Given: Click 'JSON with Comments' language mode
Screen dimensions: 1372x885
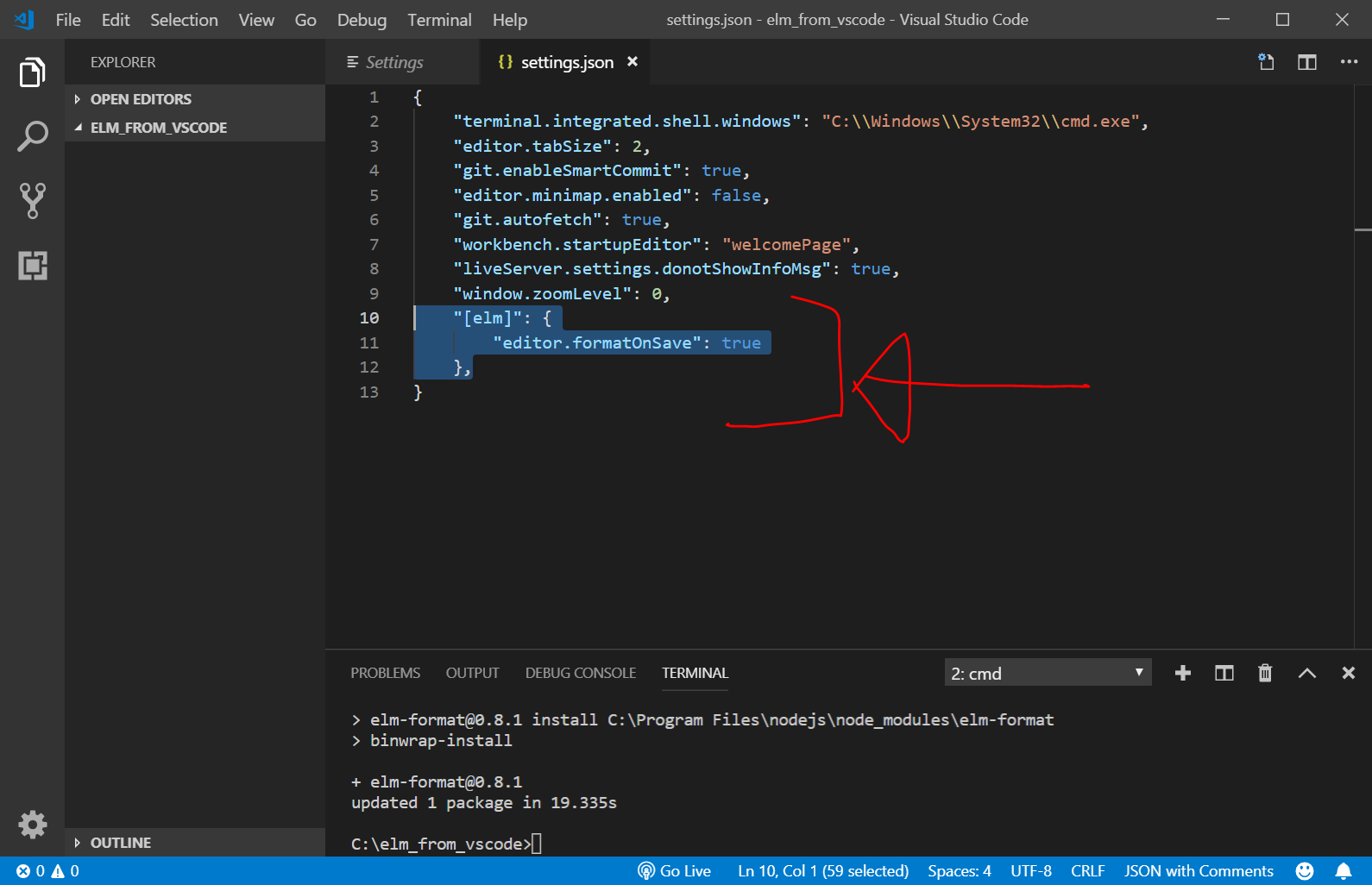Looking at the screenshot, I should [1198, 871].
